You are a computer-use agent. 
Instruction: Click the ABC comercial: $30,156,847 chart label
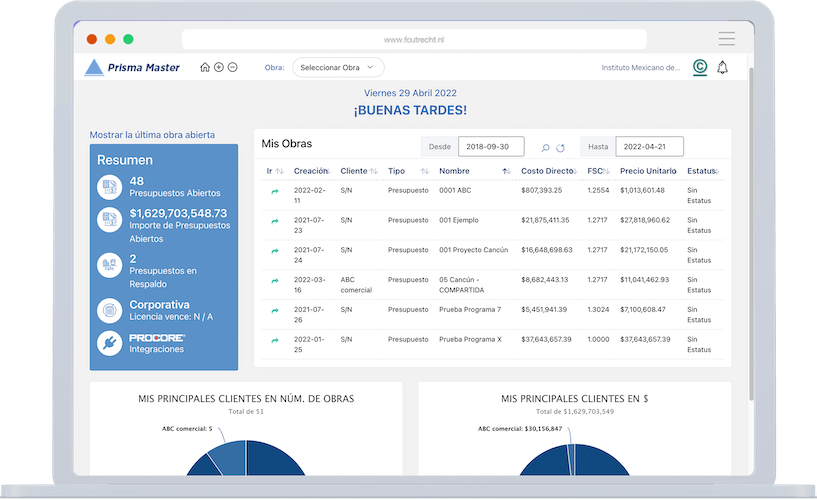point(520,429)
